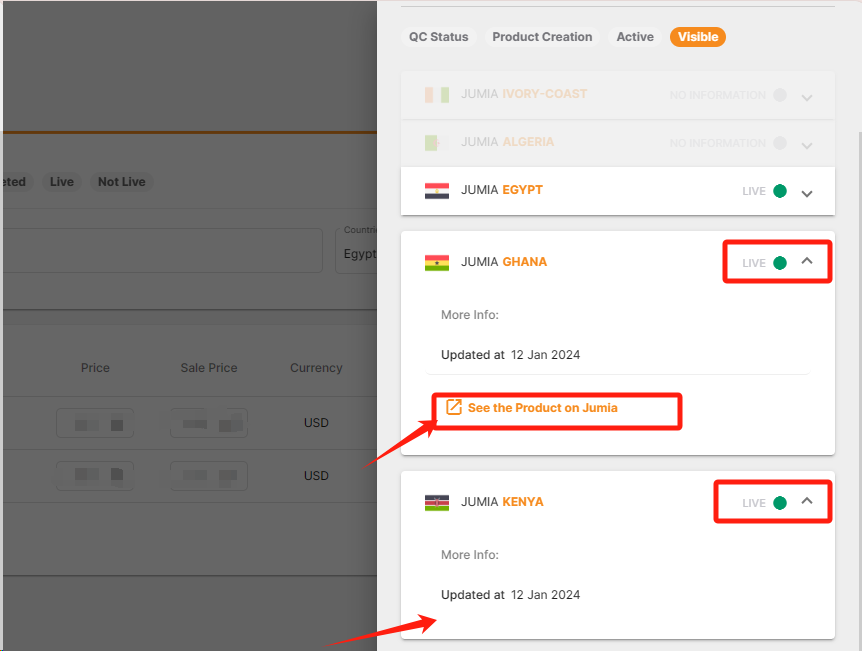Image resolution: width=862 pixels, height=651 pixels.
Task: Click the info circle on the Algeria row
Action: point(779,142)
